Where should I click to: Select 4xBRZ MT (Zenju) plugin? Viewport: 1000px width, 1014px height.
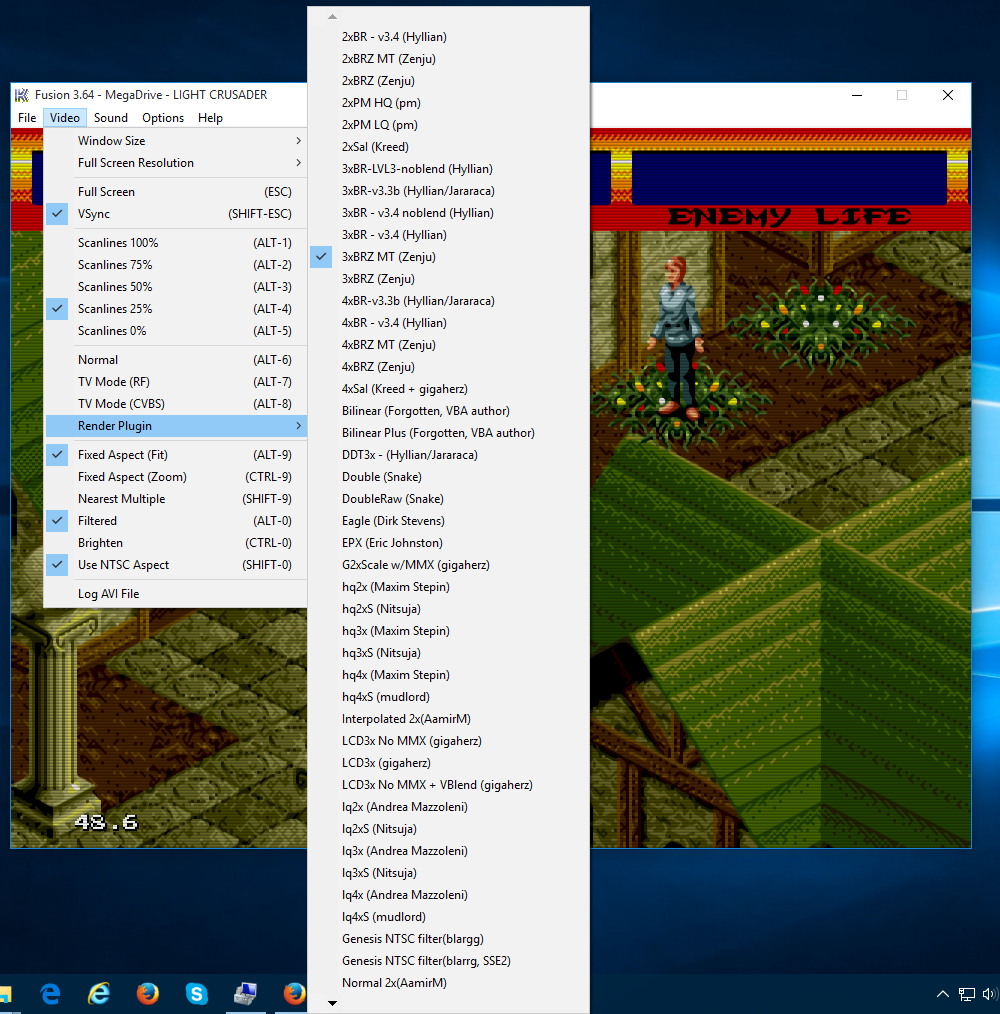coord(448,345)
